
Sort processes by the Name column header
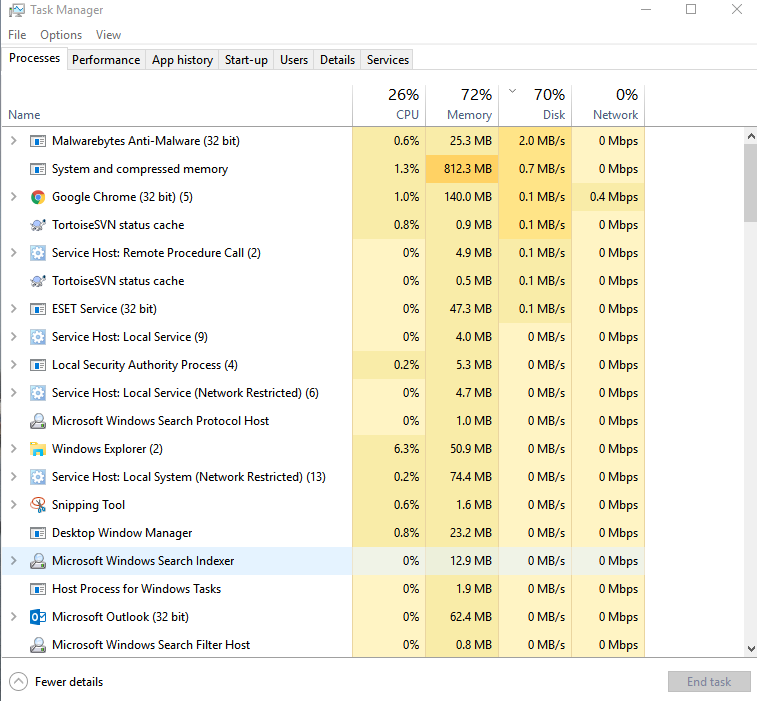pos(177,105)
